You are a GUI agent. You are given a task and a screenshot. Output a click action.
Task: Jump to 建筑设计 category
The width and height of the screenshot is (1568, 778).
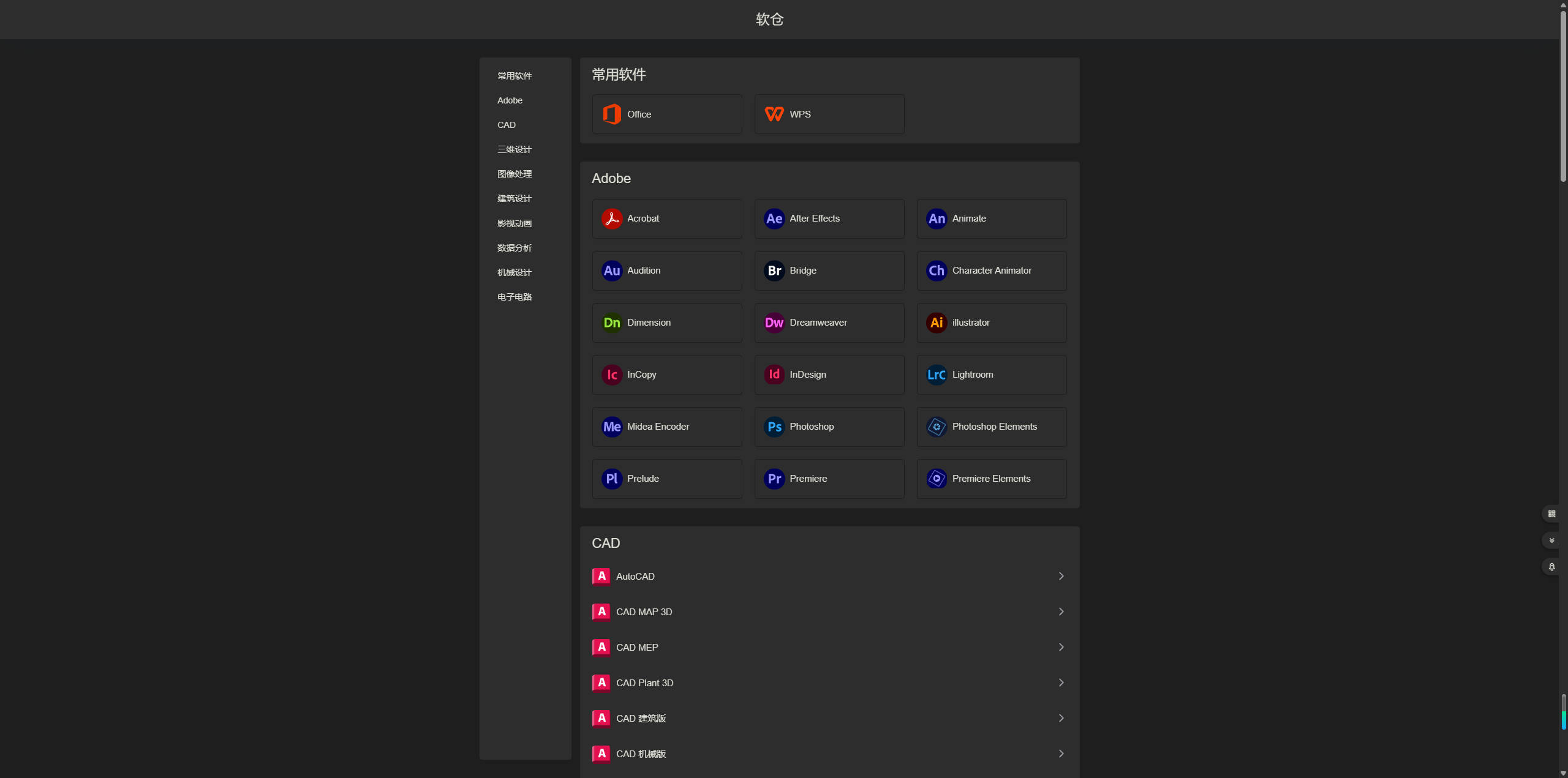[x=514, y=198]
